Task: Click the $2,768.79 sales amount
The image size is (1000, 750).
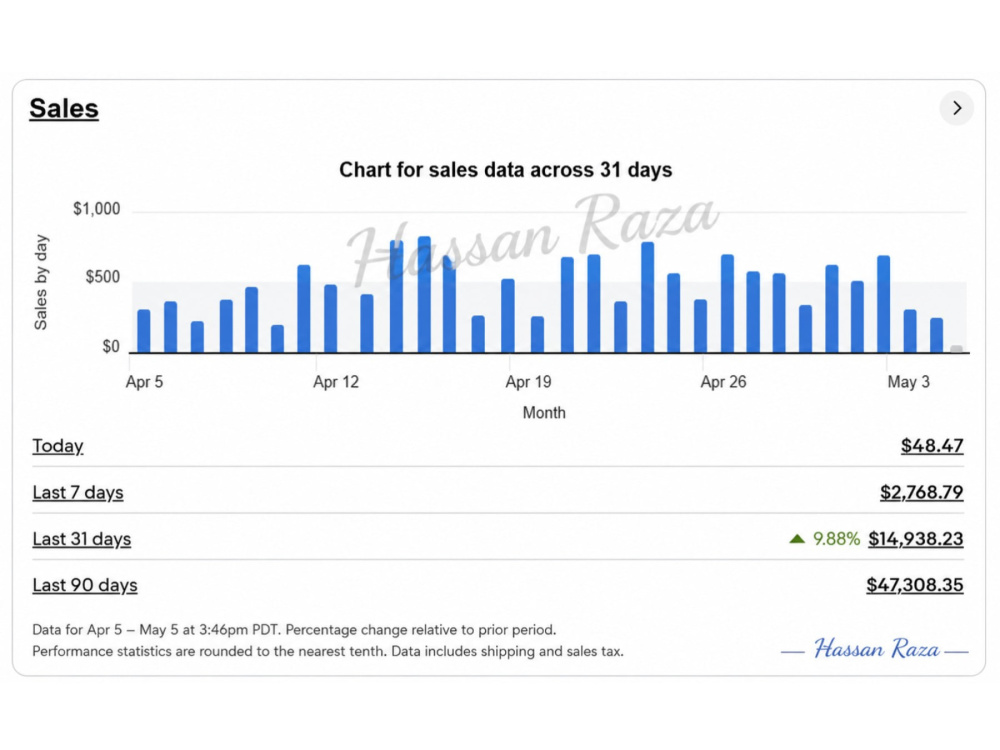Action: click(x=922, y=492)
